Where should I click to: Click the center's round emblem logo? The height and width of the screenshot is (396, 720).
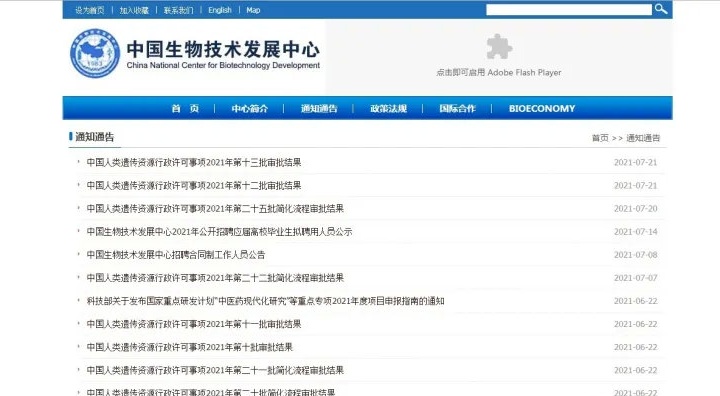[x=95, y=53]
